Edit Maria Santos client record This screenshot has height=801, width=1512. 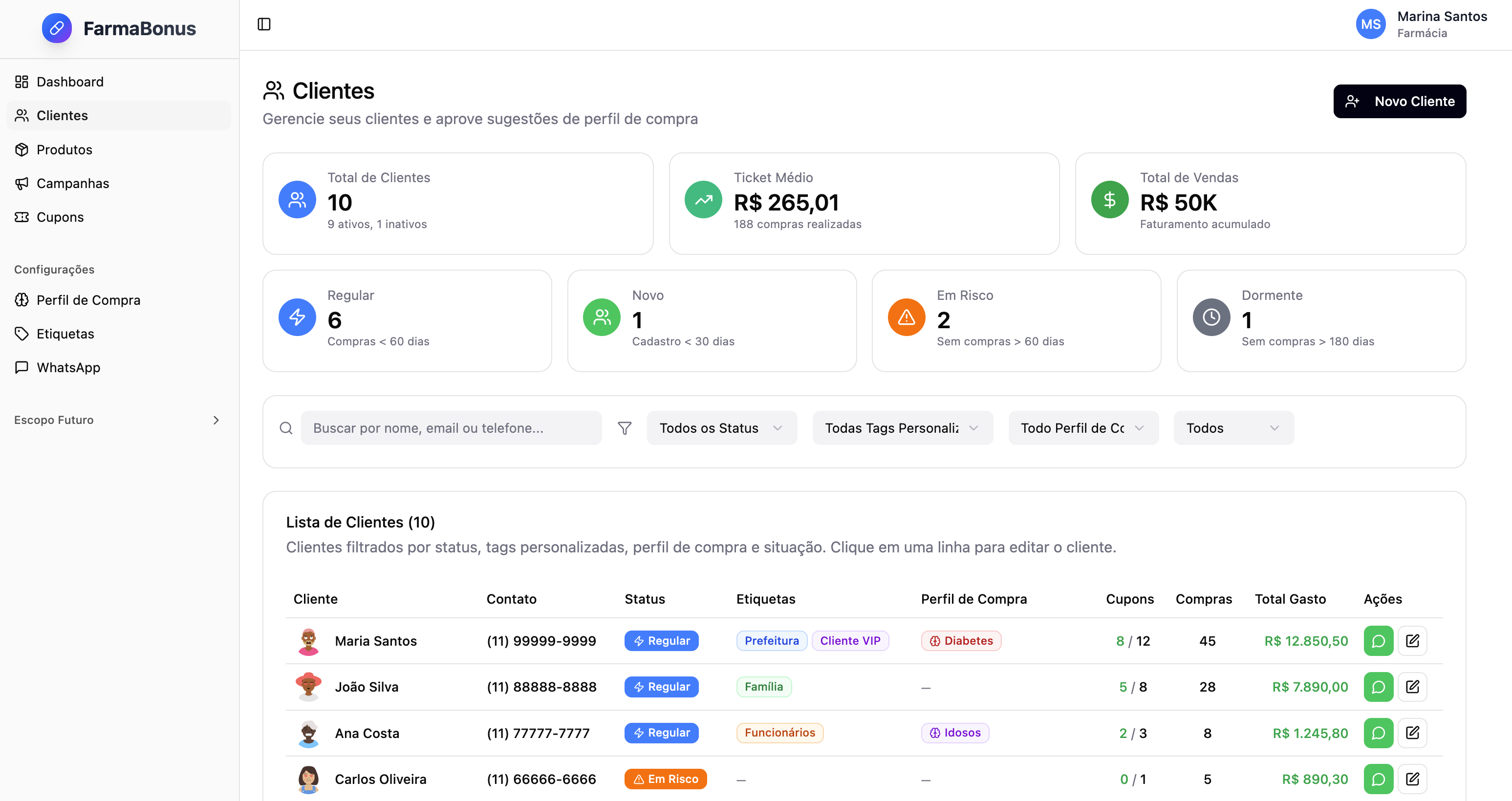click(1412, 641)
